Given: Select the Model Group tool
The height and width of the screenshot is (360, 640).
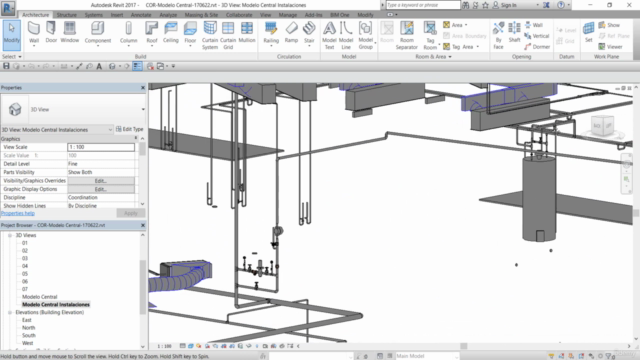Looking at the screenshot, I should pyautogui.click(x=365, y=36).
